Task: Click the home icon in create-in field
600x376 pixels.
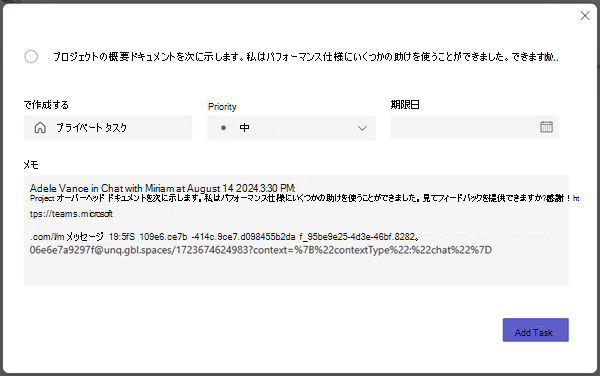Action: pyautogui.click(x=40, y=128)
